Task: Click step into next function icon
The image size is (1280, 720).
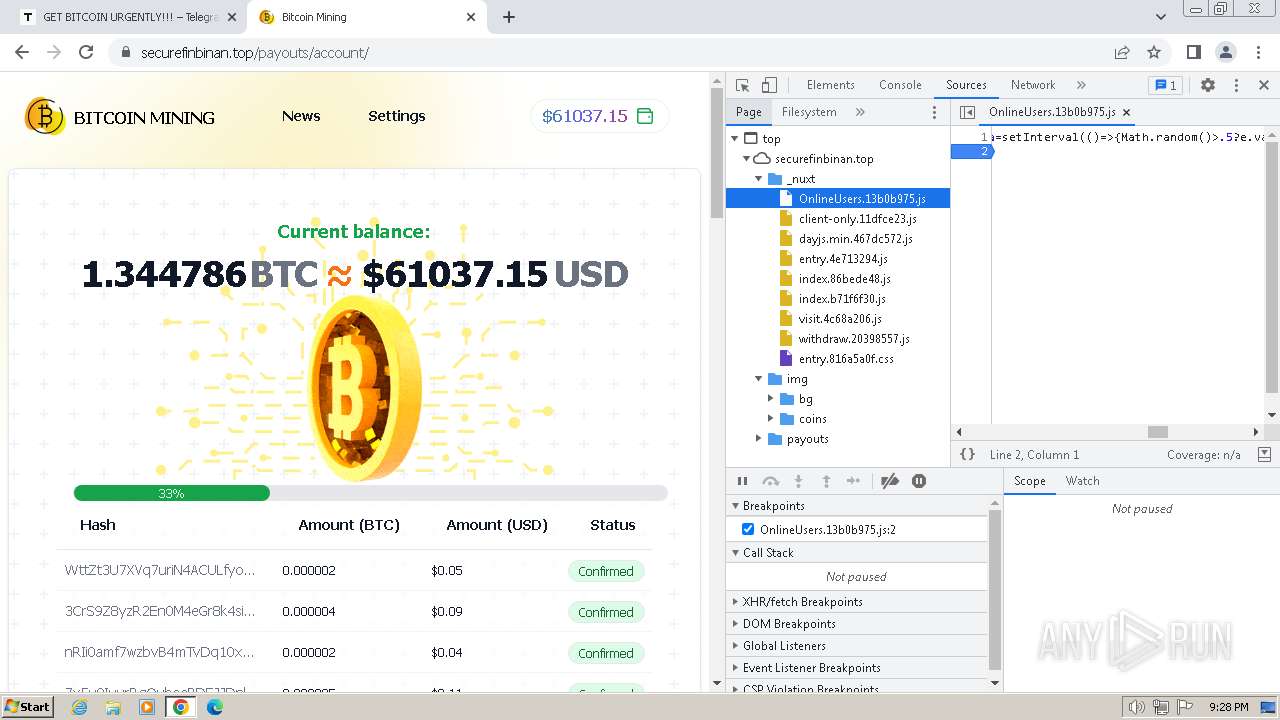Action: coord(798,481)
